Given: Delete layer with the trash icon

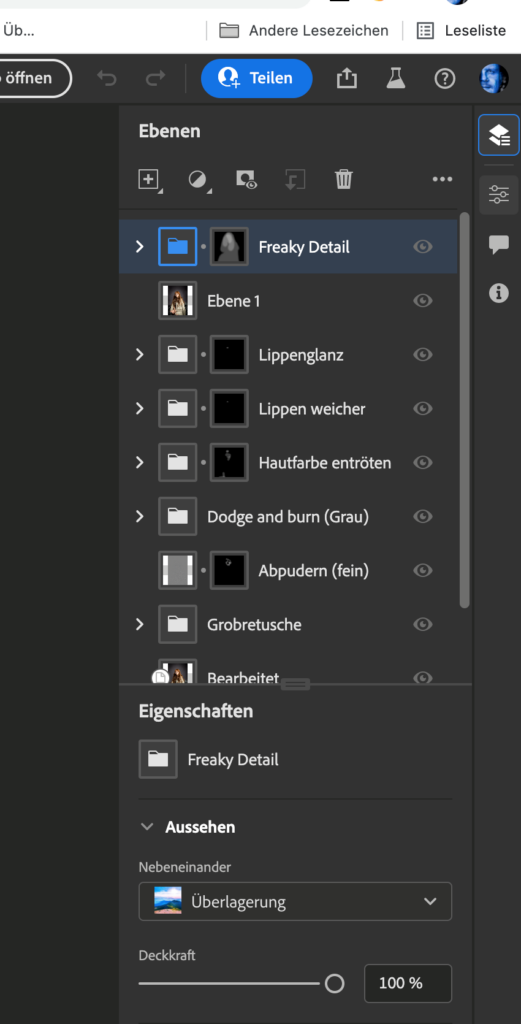Looking at the screenshot, I should (x=343, y=179).
